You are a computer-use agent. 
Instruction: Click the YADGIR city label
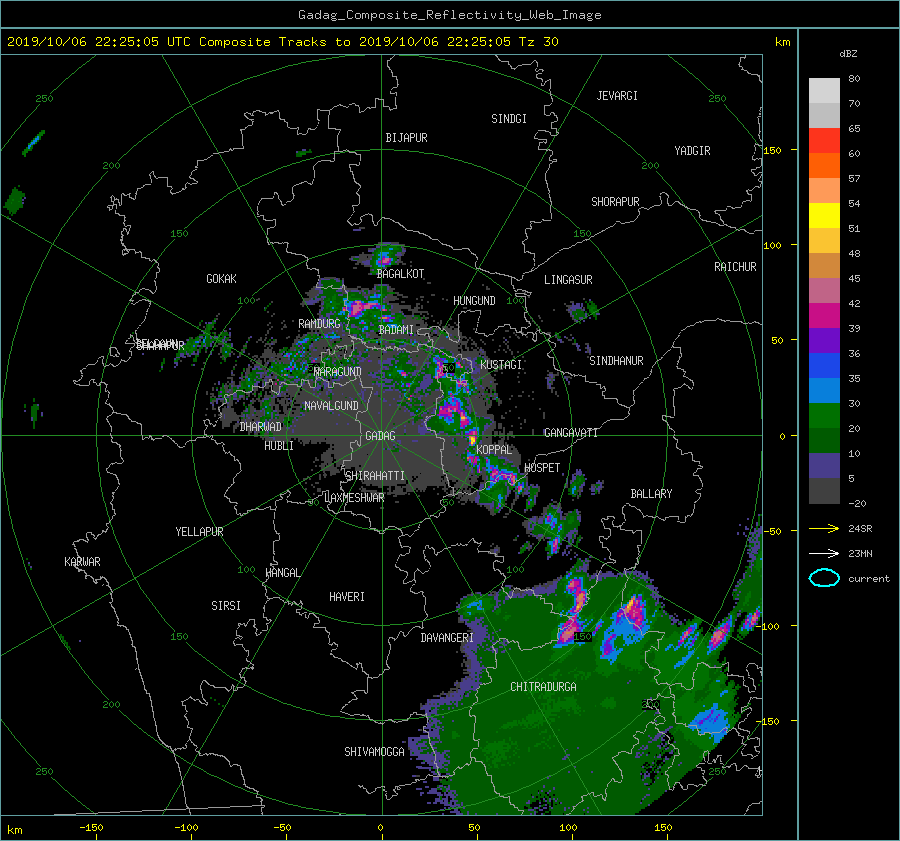pyautogui.click(x=692, y=150)
